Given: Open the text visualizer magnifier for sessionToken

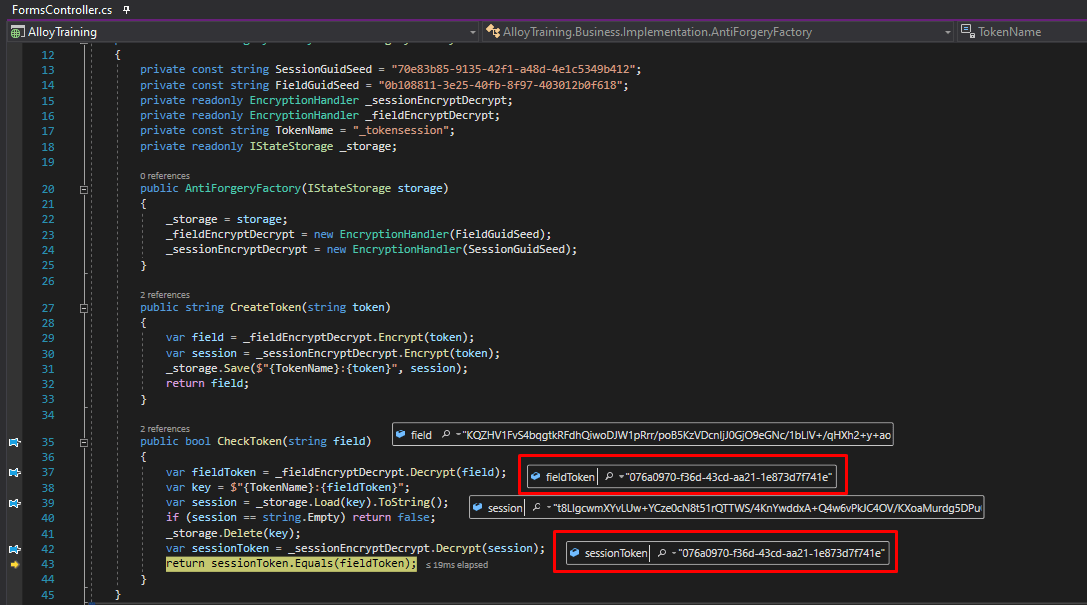Looking at the screenshot, I should pyautogui.click(x=661, y=553).
